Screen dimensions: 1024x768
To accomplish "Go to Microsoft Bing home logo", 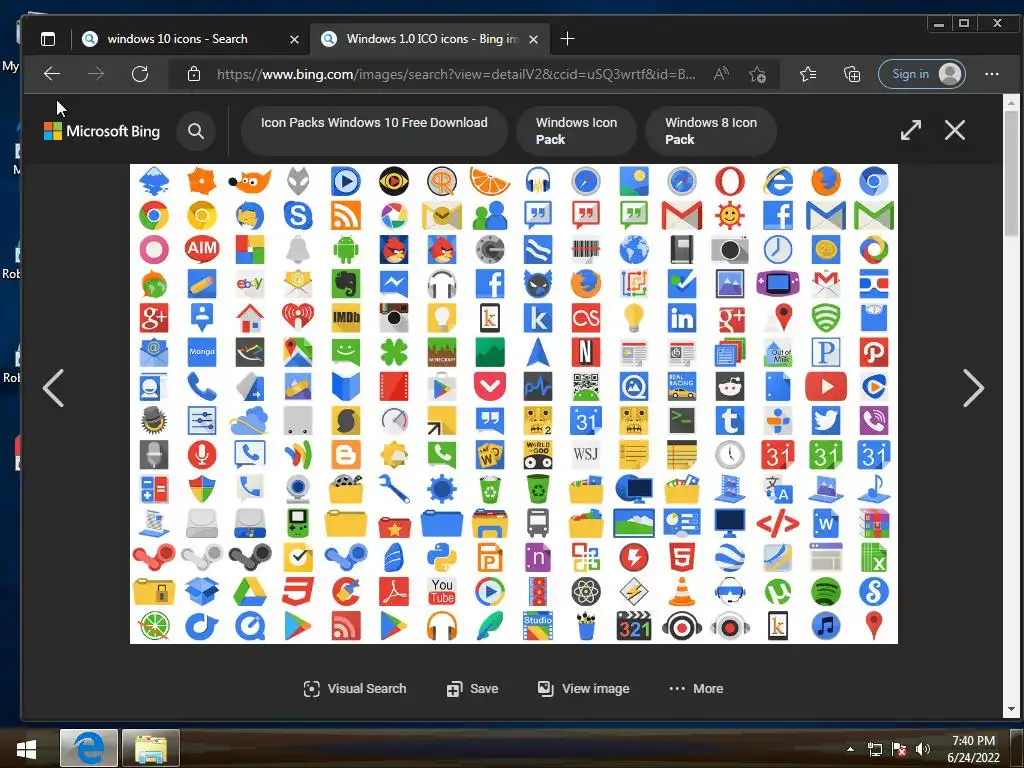I will click(102, 131).
